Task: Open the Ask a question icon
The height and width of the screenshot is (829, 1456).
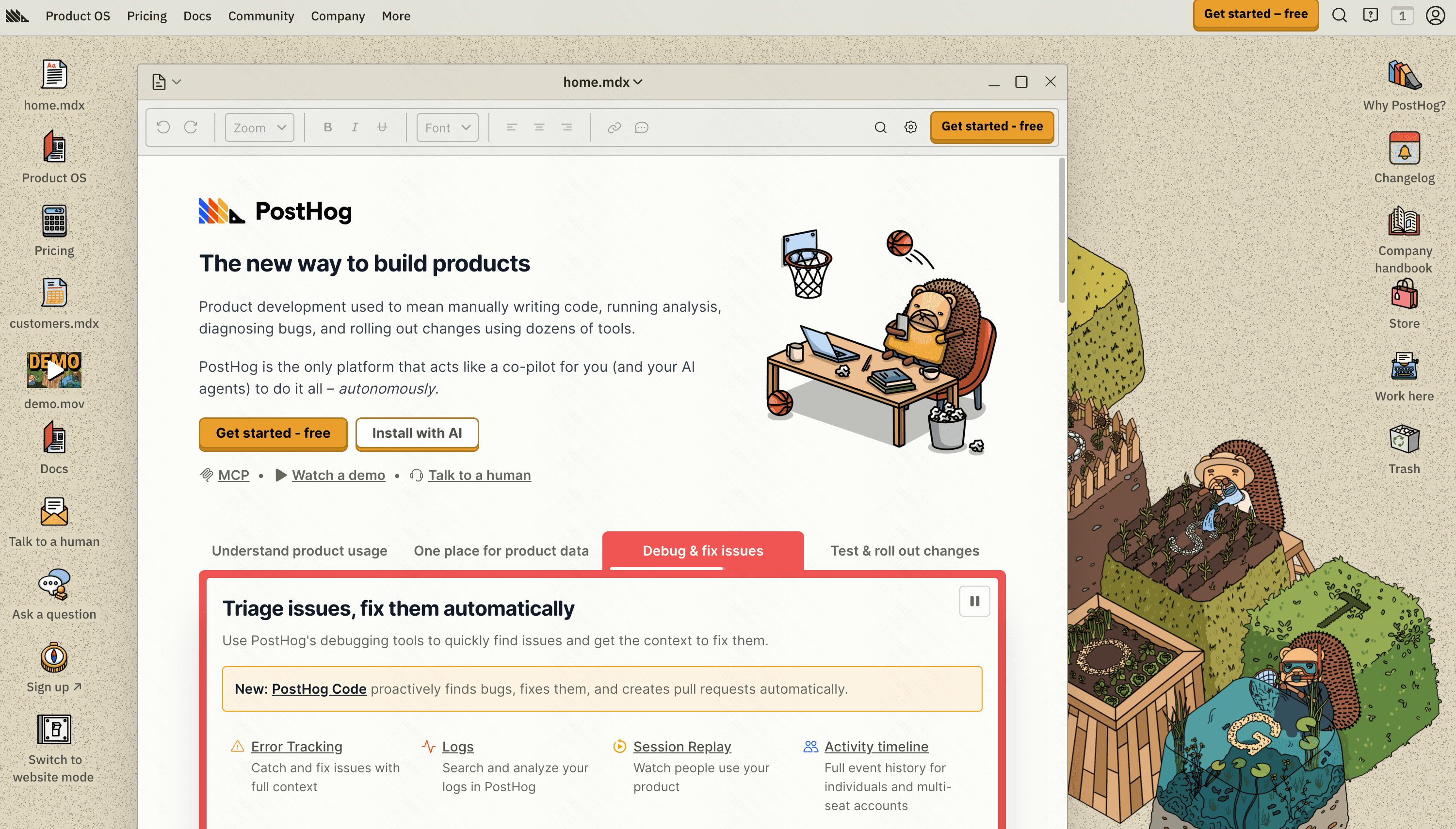Action: coord(54,584)
